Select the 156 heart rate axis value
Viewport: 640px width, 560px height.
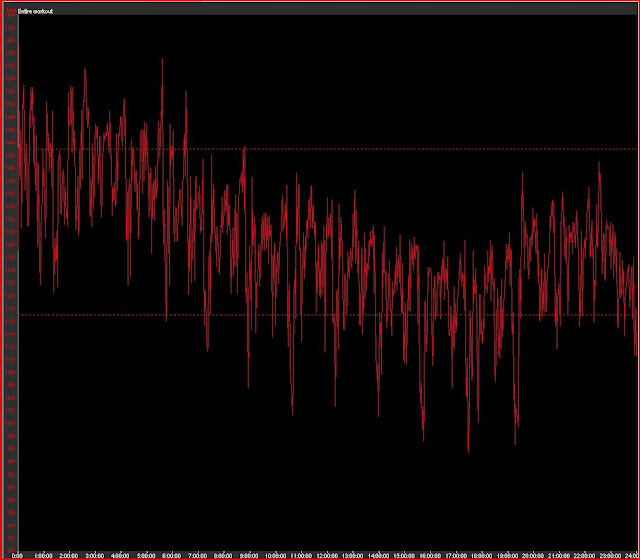tap(11, 66)
